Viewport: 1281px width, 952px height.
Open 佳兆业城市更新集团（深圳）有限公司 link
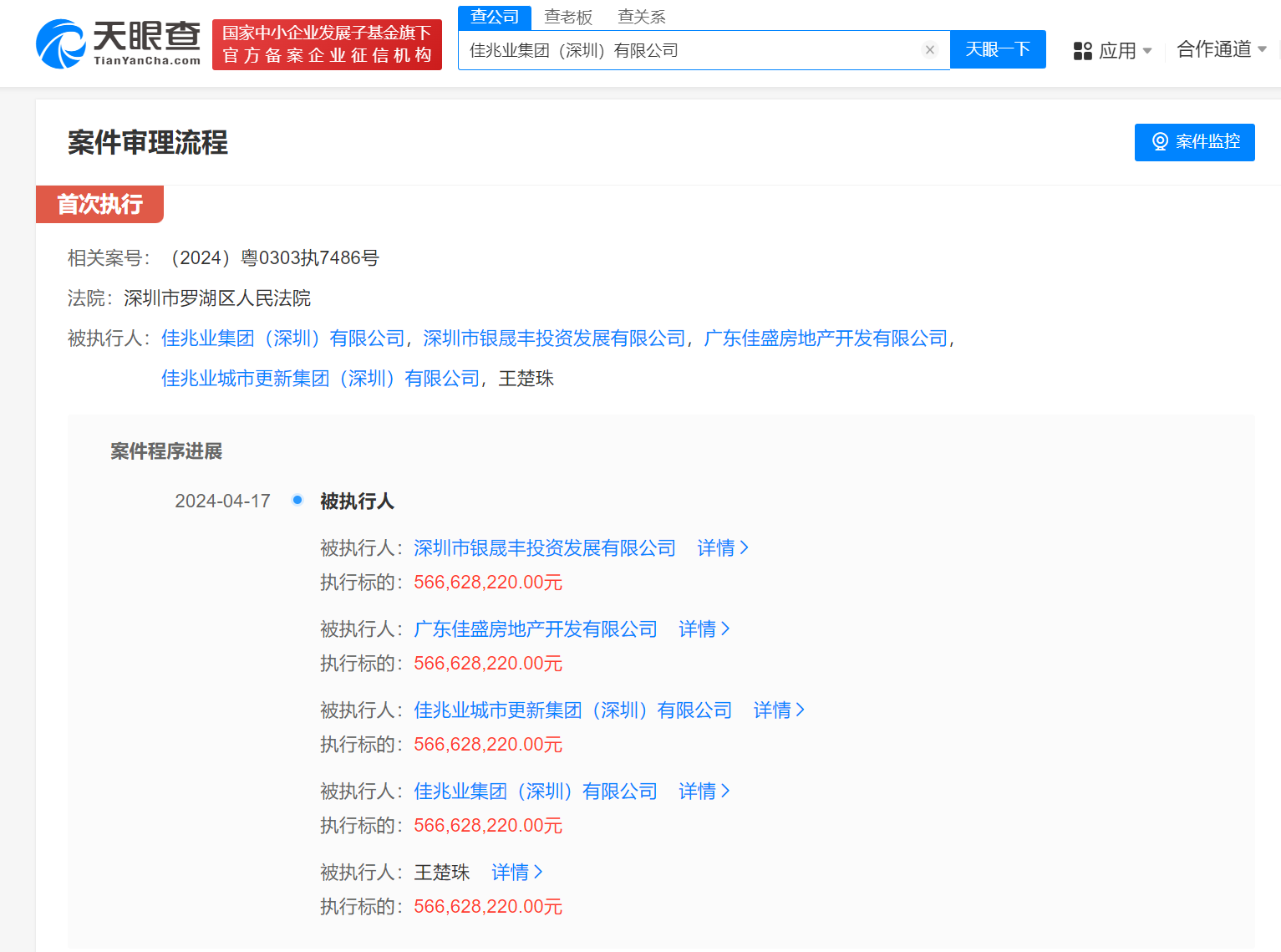[x=320, y=378]
